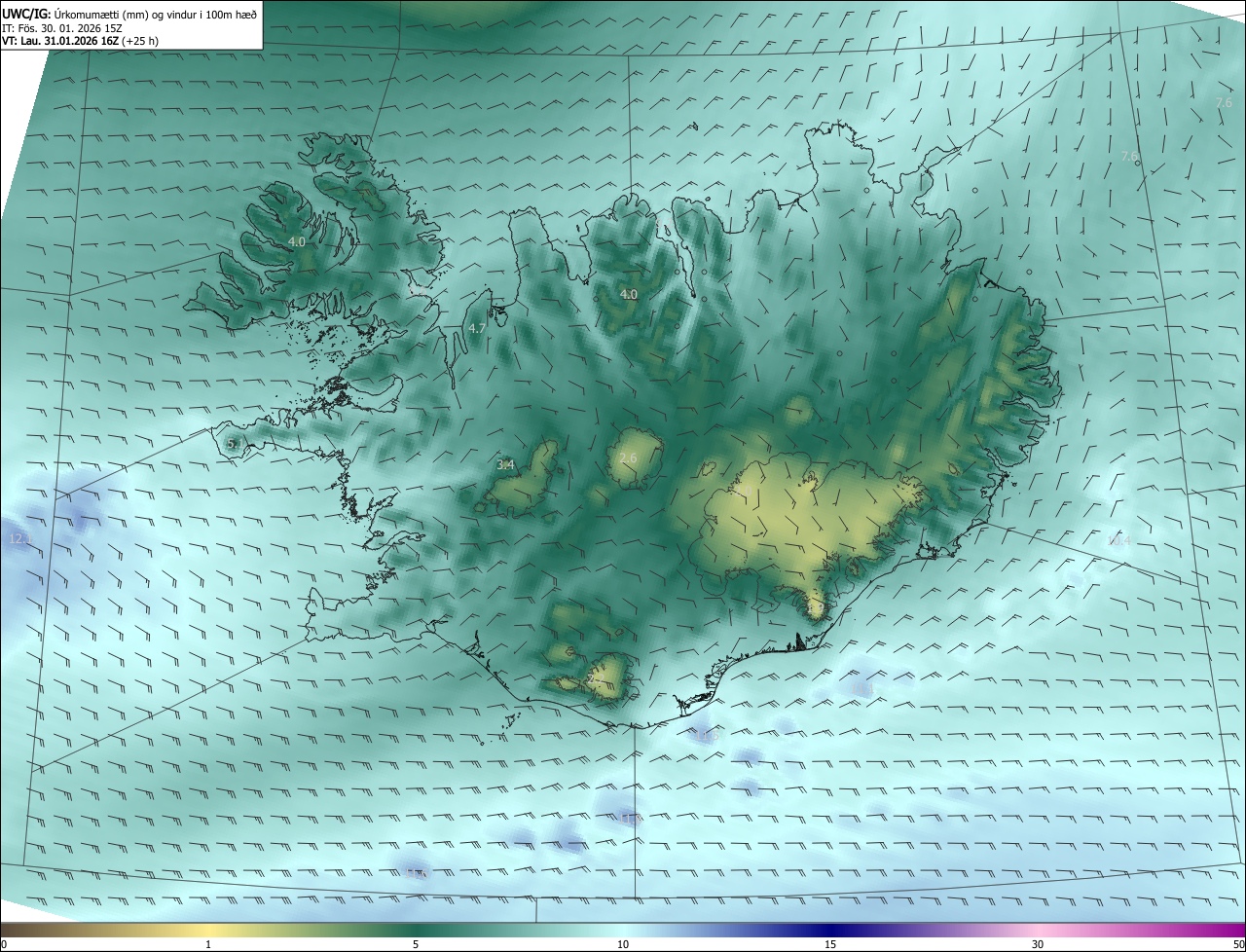The width and height of the screenshot is (1246, 952).
Task: Click the "4.7" value label on the map
Action: pyautogui.click(x=477, y=329)
